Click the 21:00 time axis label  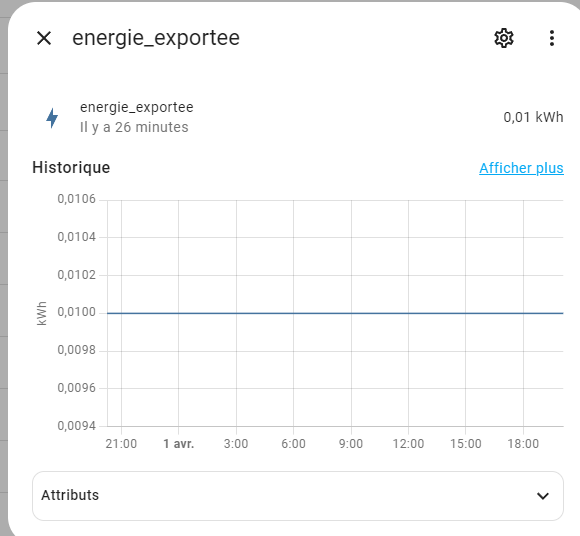121,444
